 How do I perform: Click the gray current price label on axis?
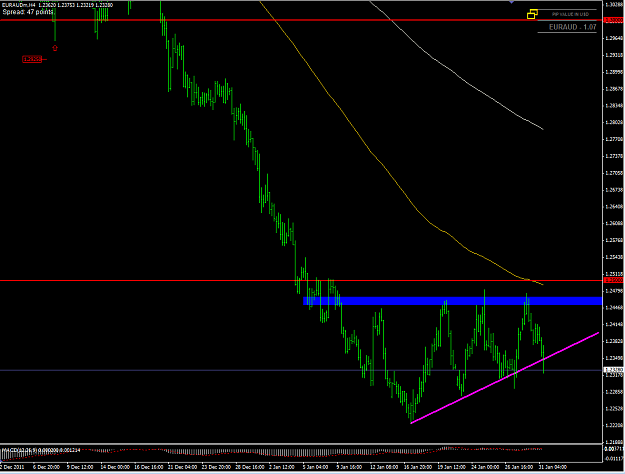click(614, 370)
